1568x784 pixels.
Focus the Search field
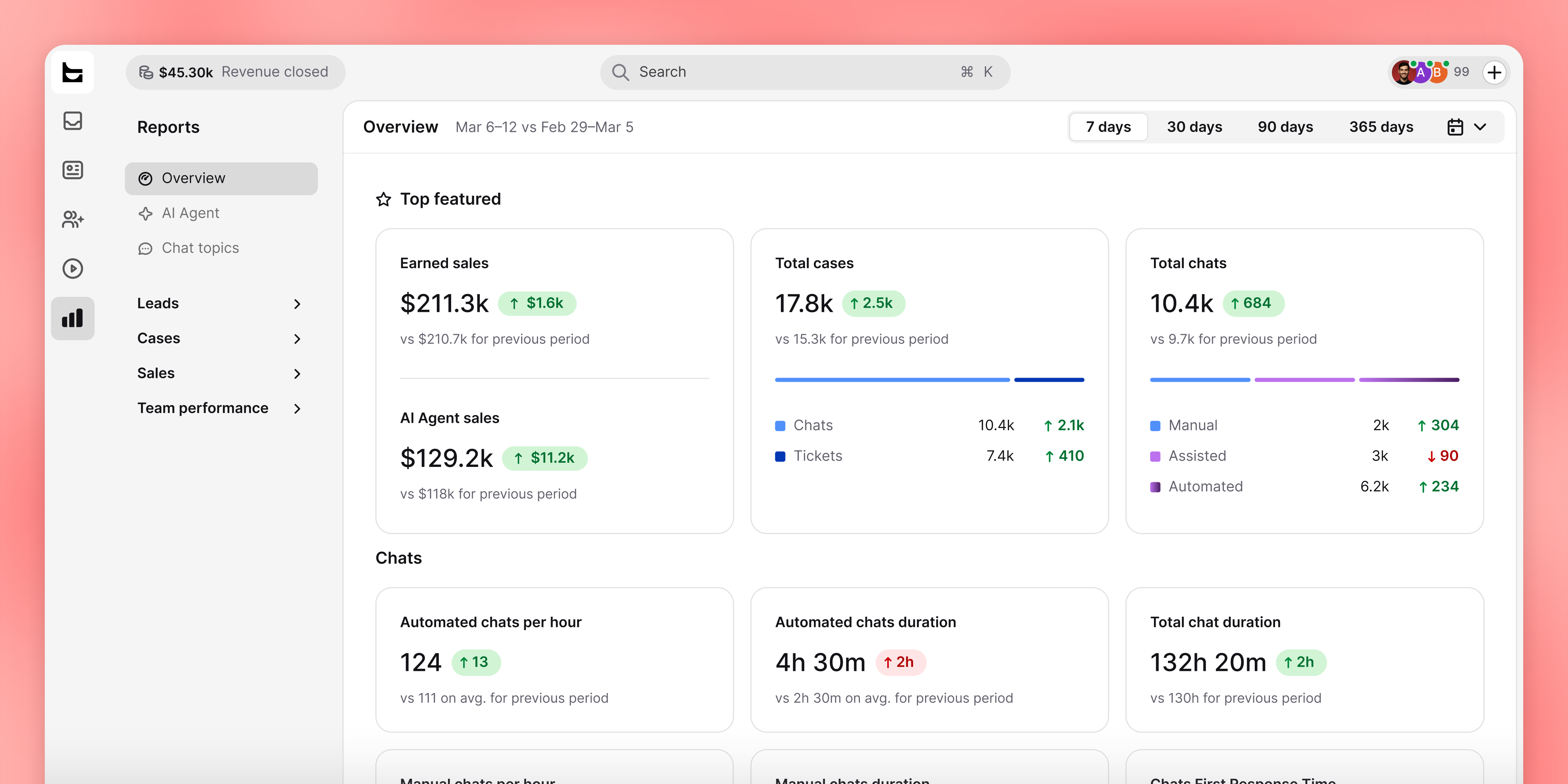click(x=805, y=72)
